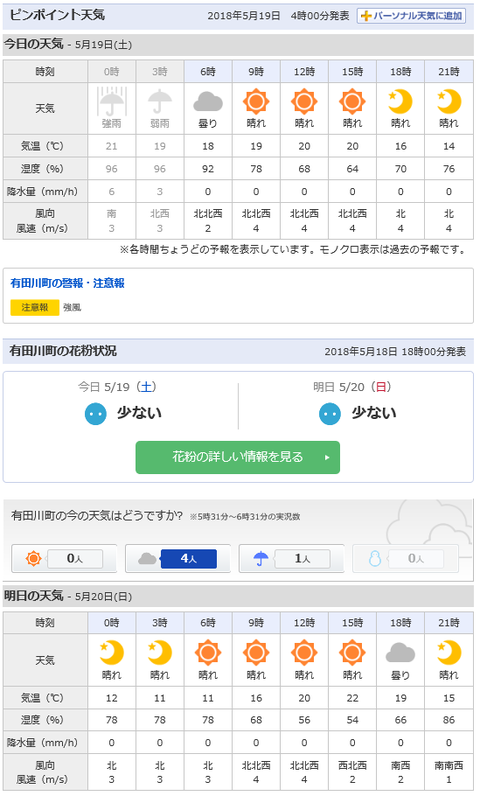
Task: Click the cloud icon at today 6時
Action: point(208,102)
